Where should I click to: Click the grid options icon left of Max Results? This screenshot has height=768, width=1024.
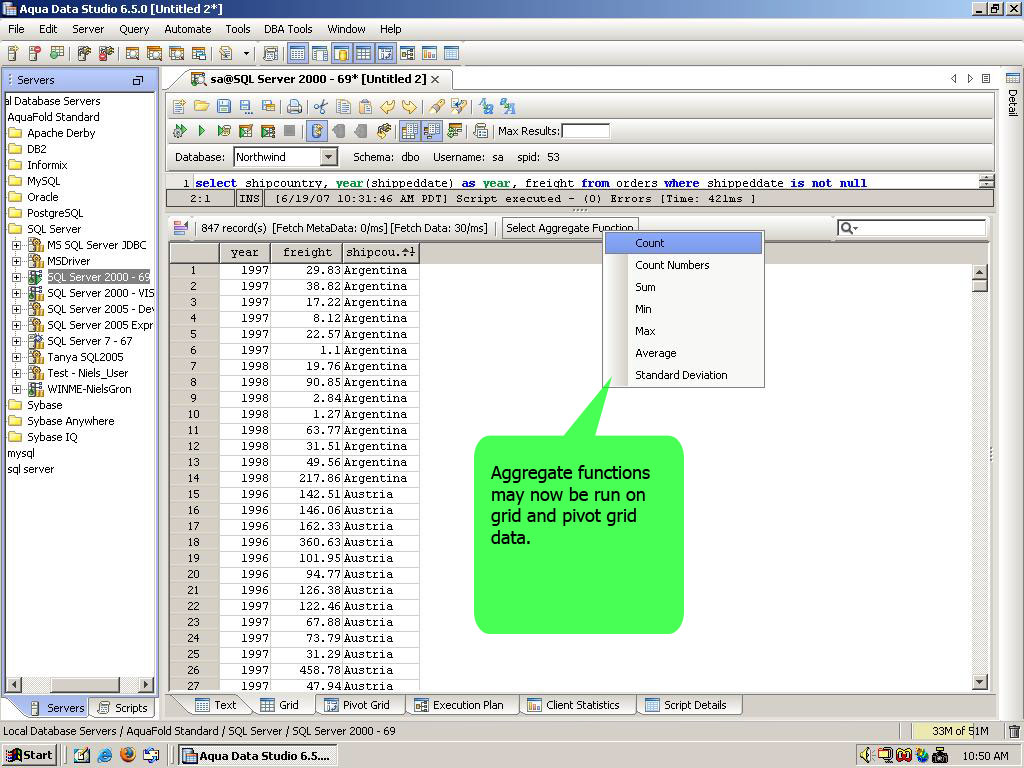click(481, 131)
